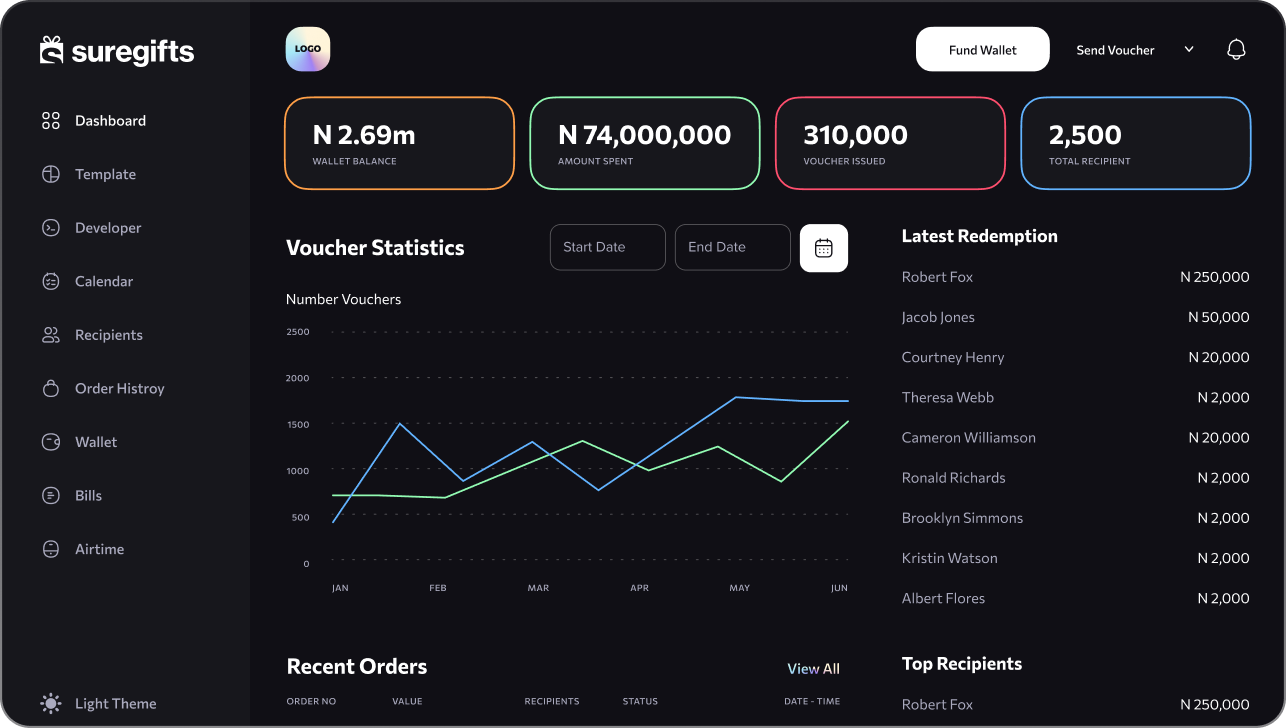Open the date picker calendar button

[x=824, y=248]
